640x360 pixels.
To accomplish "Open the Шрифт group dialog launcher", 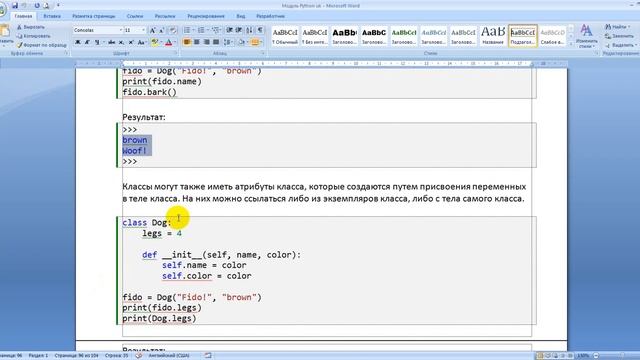I will click(x=176, y=53).
